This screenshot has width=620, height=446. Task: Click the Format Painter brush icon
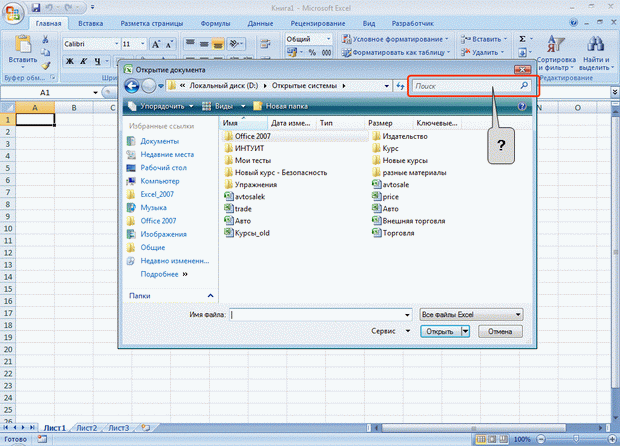tap(46, 66)
